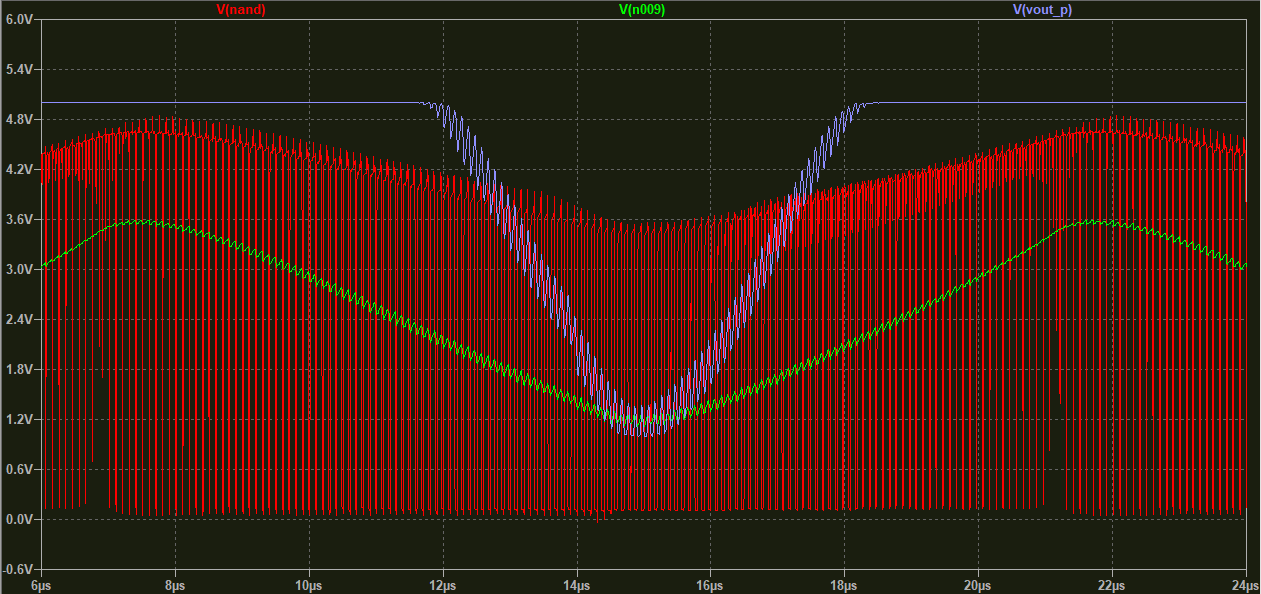Image resolution: width=1261 pixels, height=594 pixels.
Task: Select the green V(n009) trace label
Action: 642,9
